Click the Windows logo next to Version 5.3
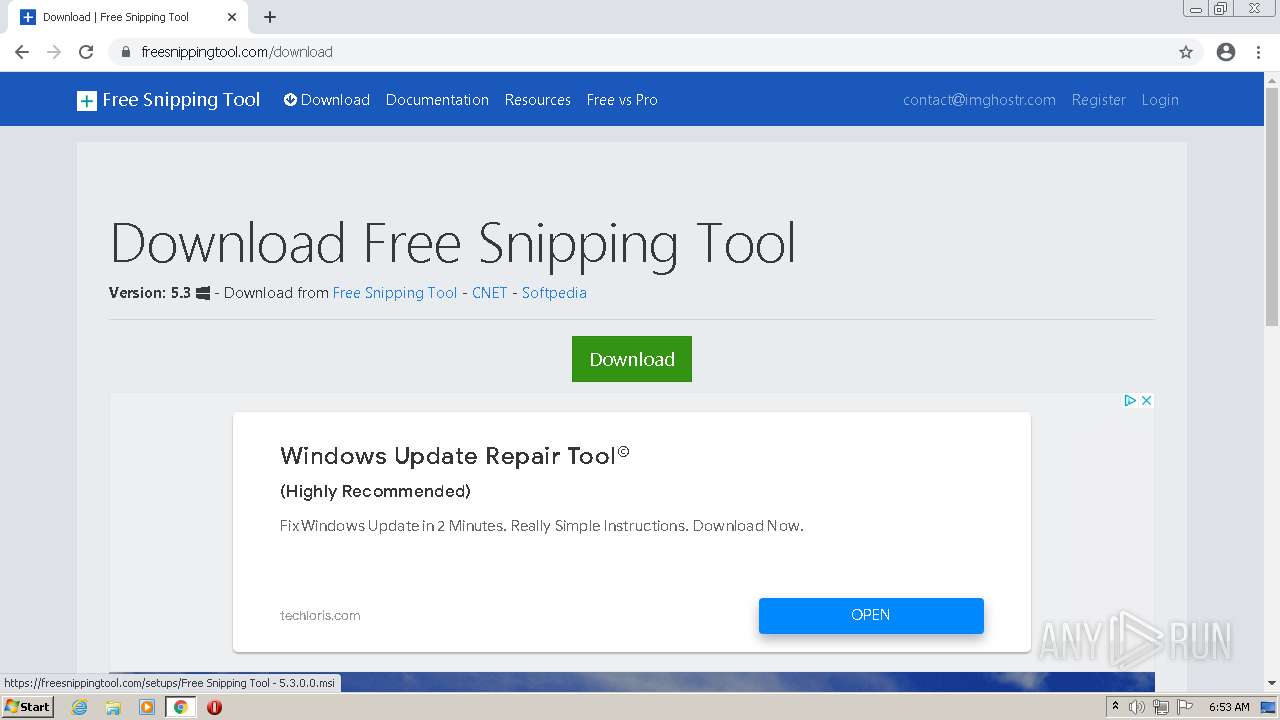 (203, 293)
